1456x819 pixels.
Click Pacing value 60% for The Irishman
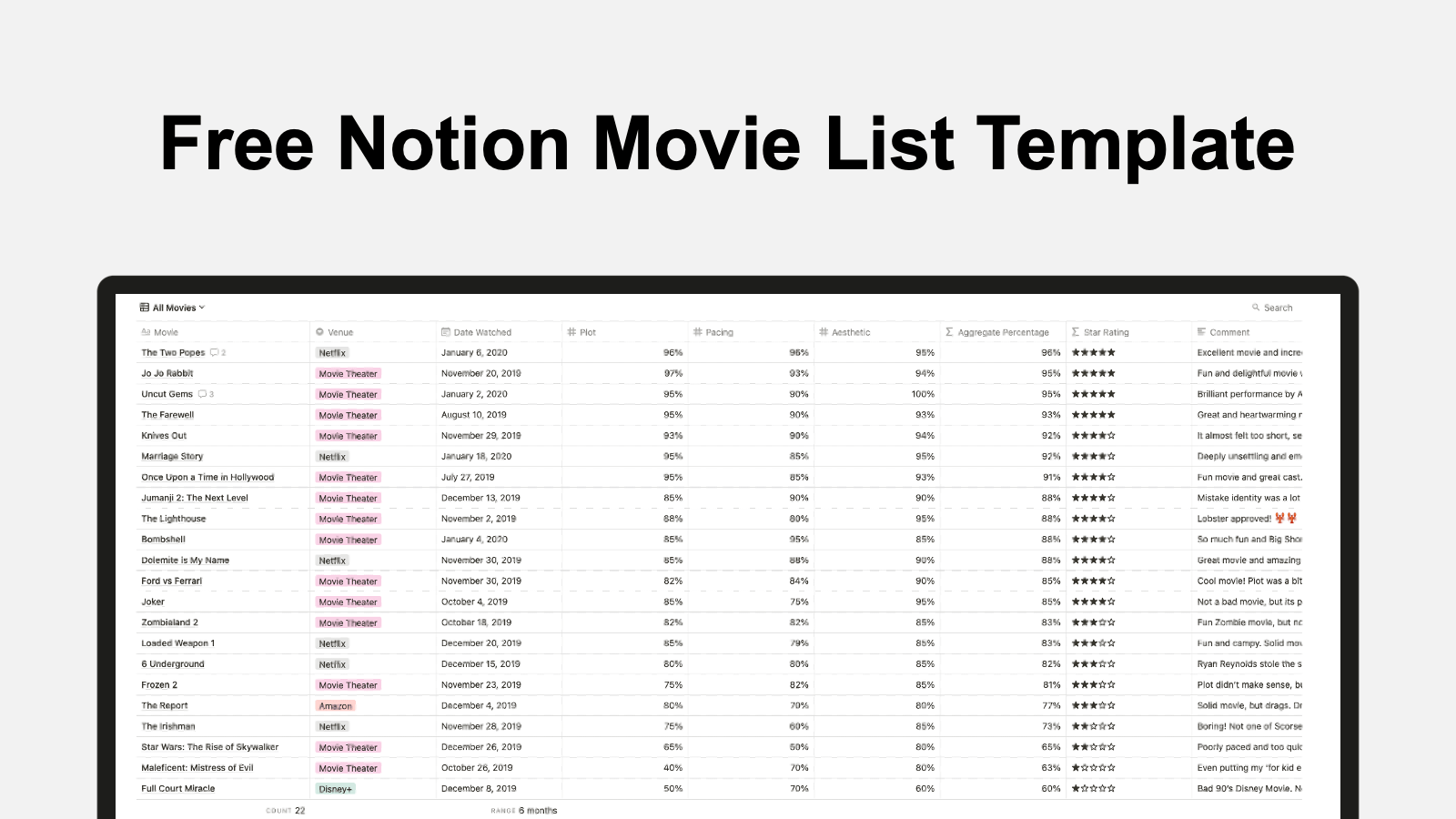[x=799, y=726]
